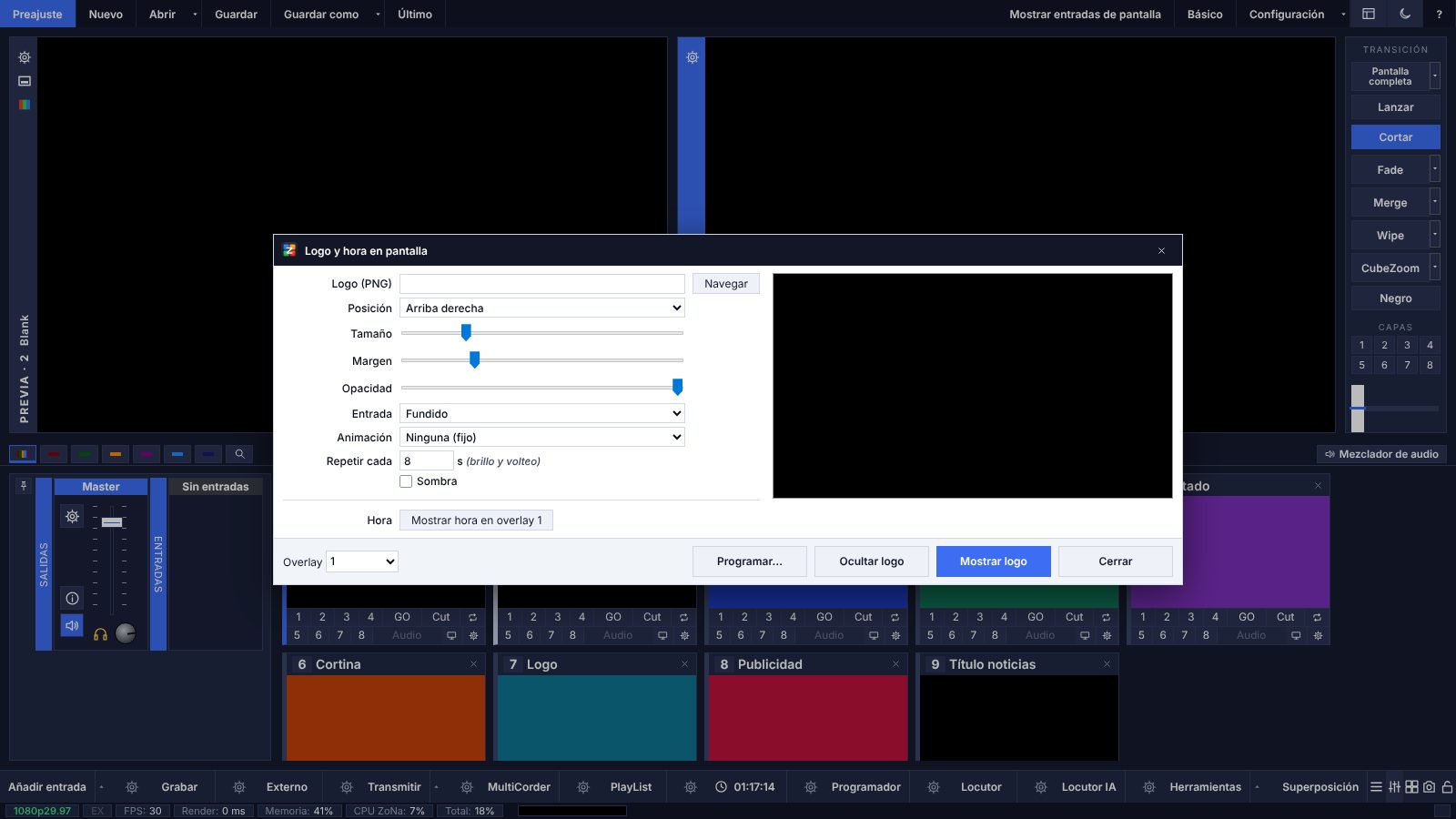Toggle Master headphones monitoring
This screenshot has width=1456, height=819.
pyautogui.click(x=100, y=634)
